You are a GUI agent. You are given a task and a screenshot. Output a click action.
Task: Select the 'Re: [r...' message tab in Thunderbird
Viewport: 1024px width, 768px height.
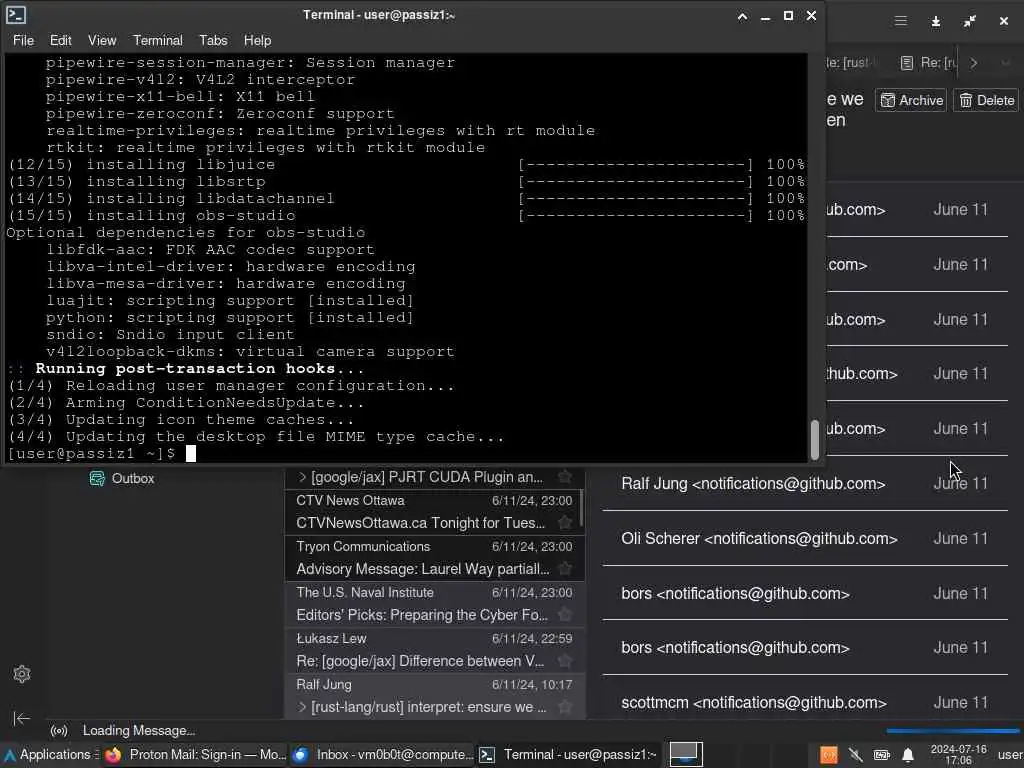[927, 63]
